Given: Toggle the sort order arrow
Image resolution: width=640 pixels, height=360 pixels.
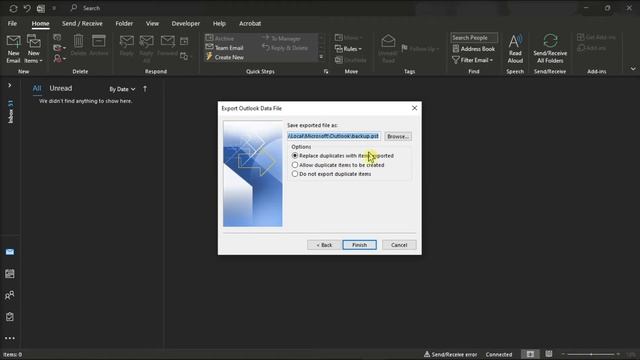Looking at the screenshot, I should [145, 89].
